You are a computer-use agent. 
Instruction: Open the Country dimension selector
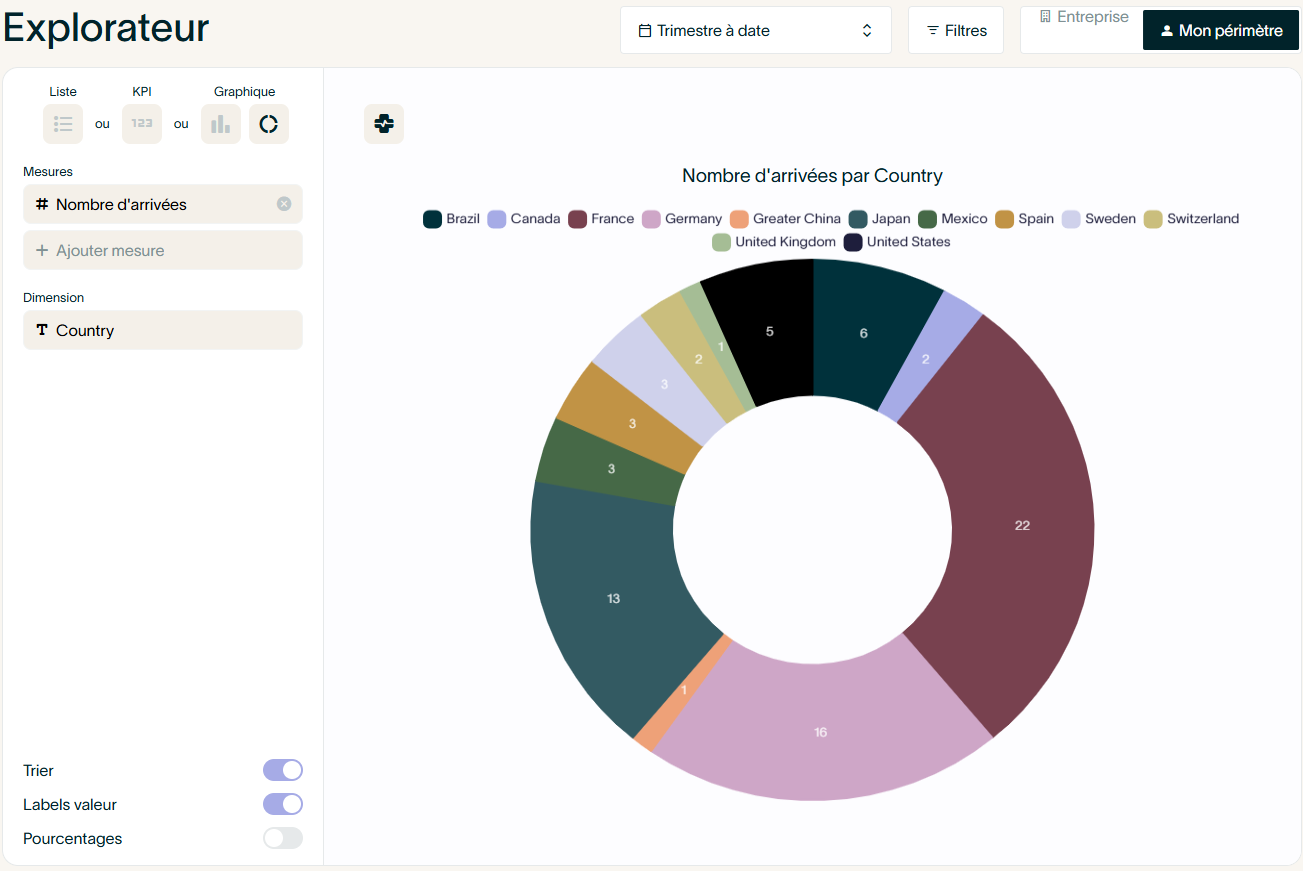[163, 330]
